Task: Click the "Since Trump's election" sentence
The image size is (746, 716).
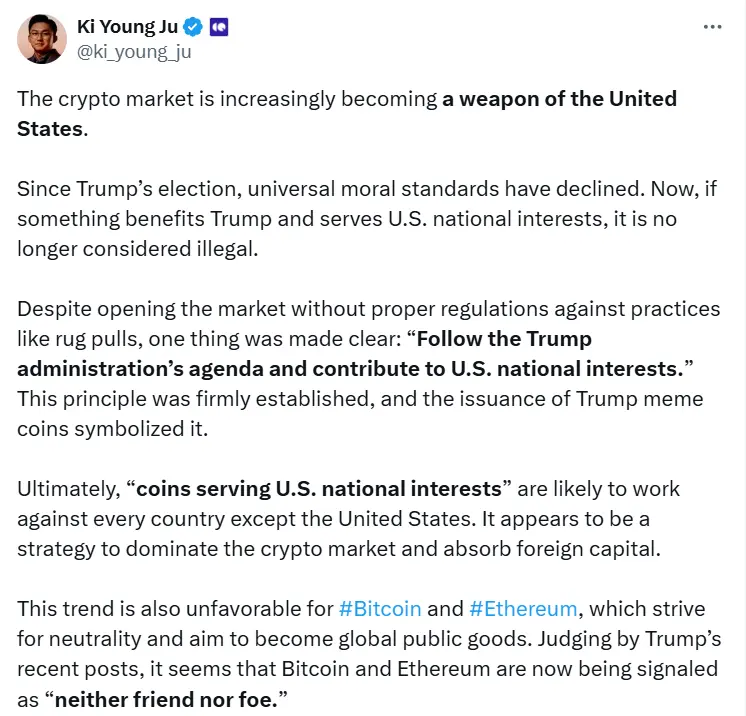Action: (x=130, y=189)
